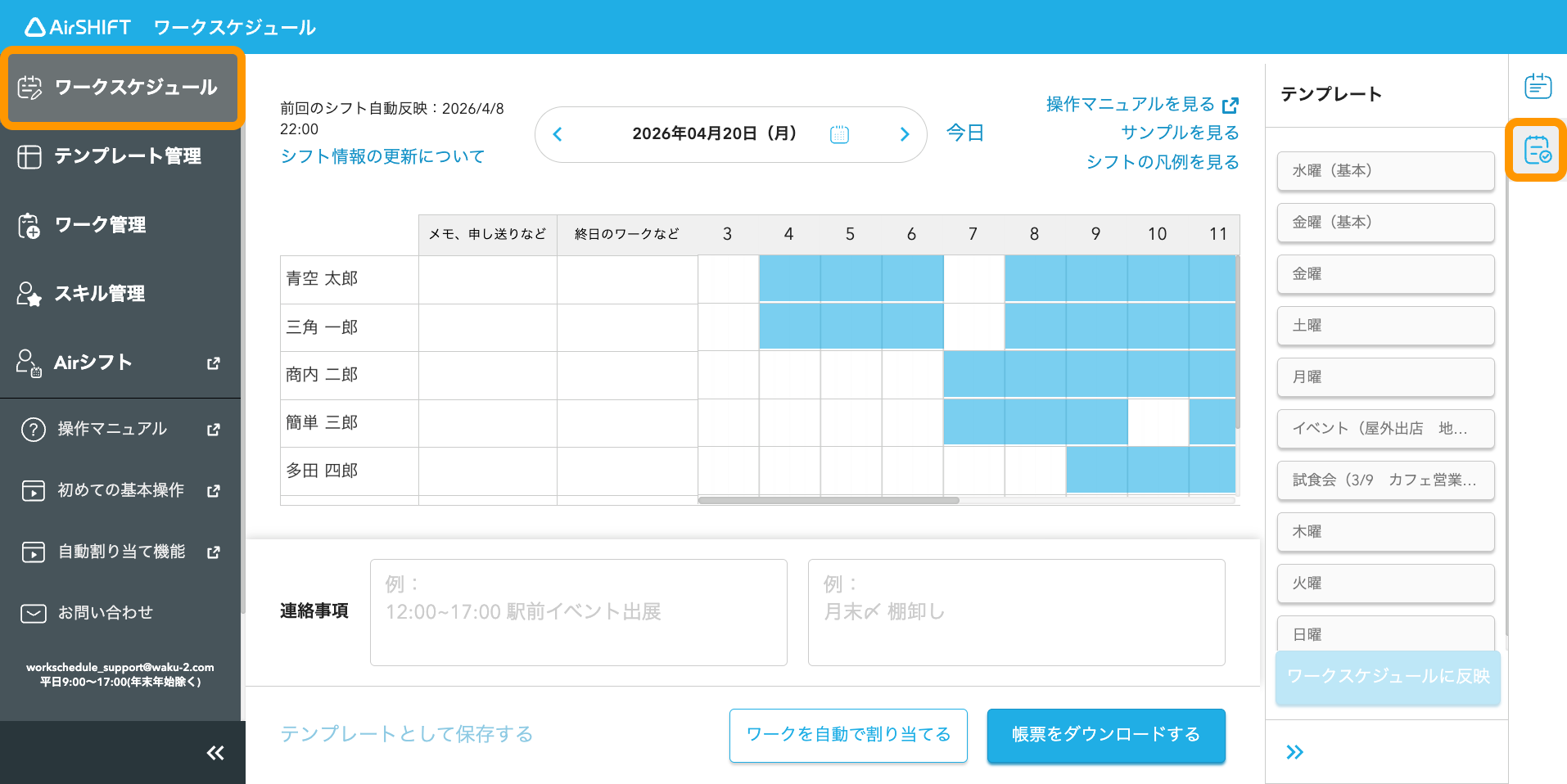Open the ワークスケジュール sidebar menu
Image resolution: width=1567 pixels, height=784 pixels.
(x=122, y=88)
